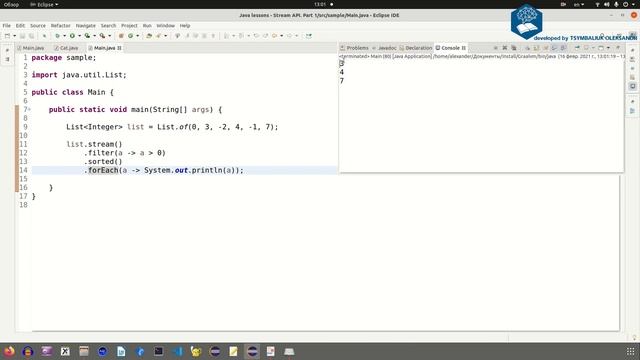Click the External Tools run icon
Image resolution: width=640 pixels, height=360 pixels.
click(x=102, y=36)
